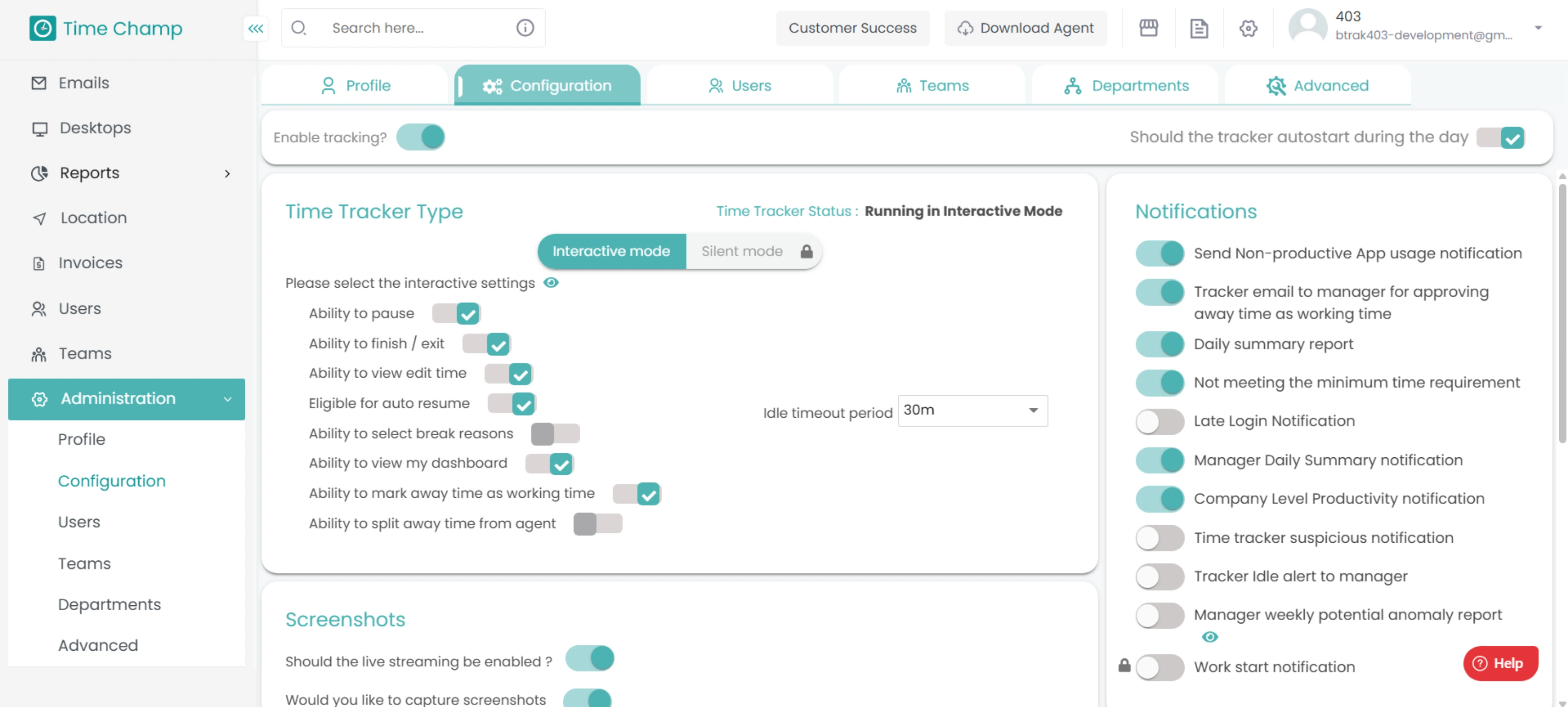Enable Ability to select break reasons

pyautogui.click(x=555, y=434)
